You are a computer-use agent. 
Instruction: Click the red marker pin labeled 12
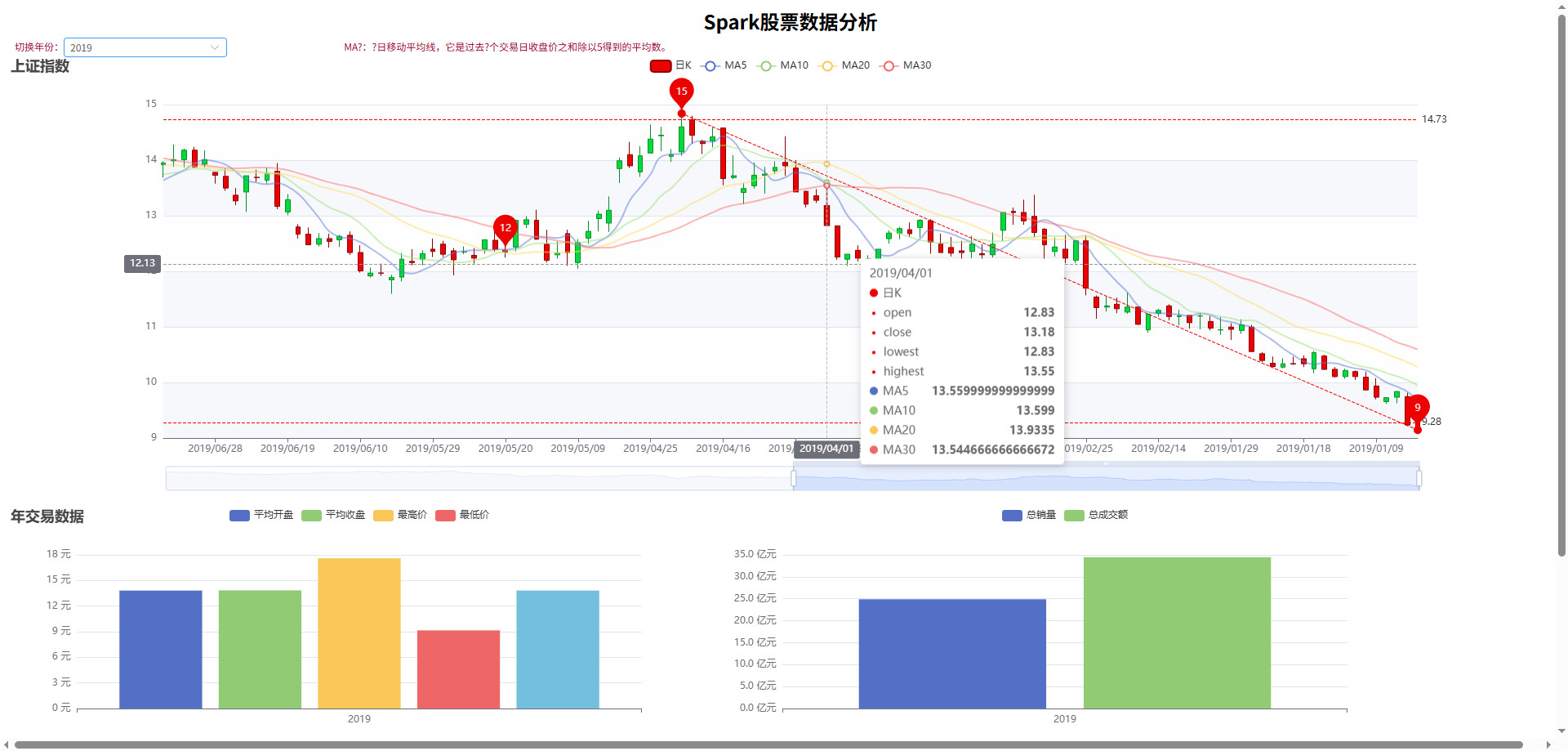(506, 230)
